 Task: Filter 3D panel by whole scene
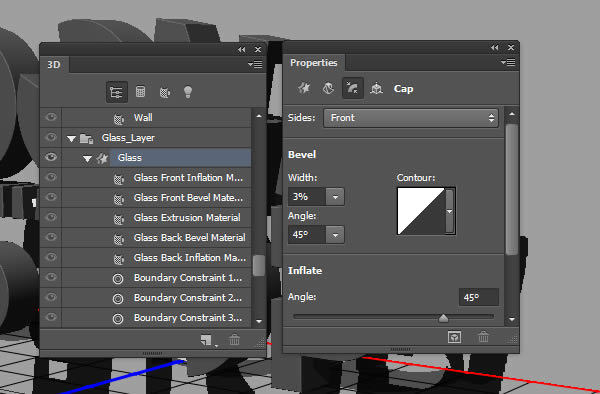point(117,92)
